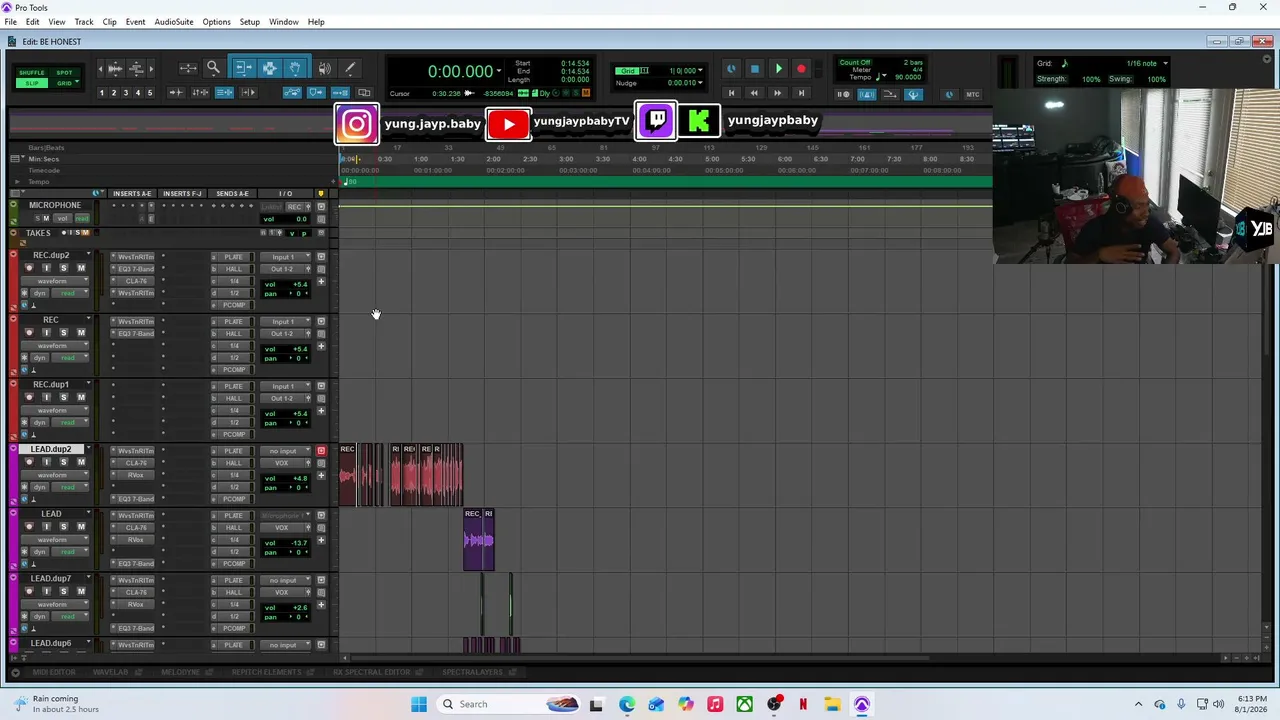Open the File menu
Viewport: 1280px width, 720px height.
(10, 22)
